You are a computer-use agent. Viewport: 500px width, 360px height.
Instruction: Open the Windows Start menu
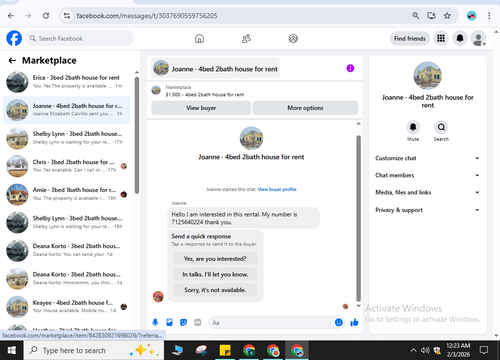12,350
